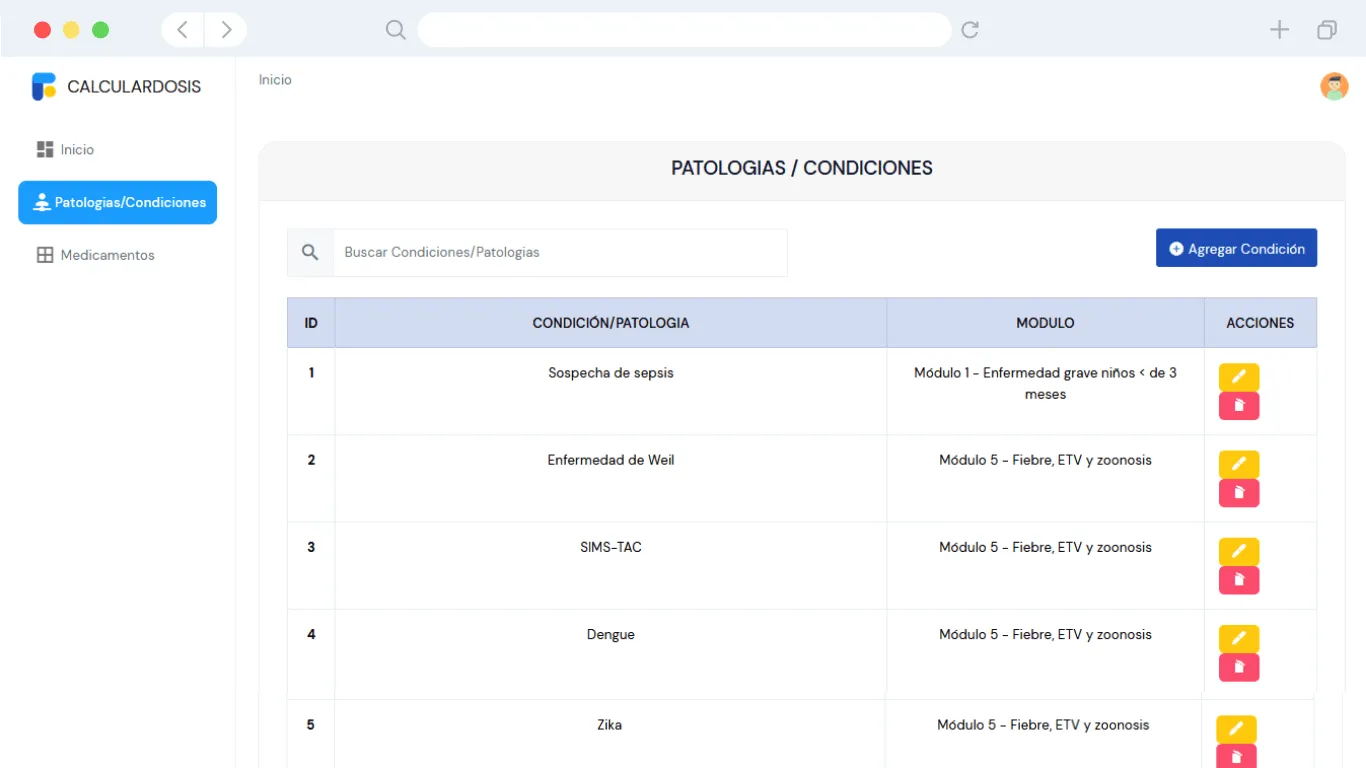Delete the Sospecha de sepsis row
Image resolution: width=1366 pixels, height=768 pixels.
[x=1238, y=406]
